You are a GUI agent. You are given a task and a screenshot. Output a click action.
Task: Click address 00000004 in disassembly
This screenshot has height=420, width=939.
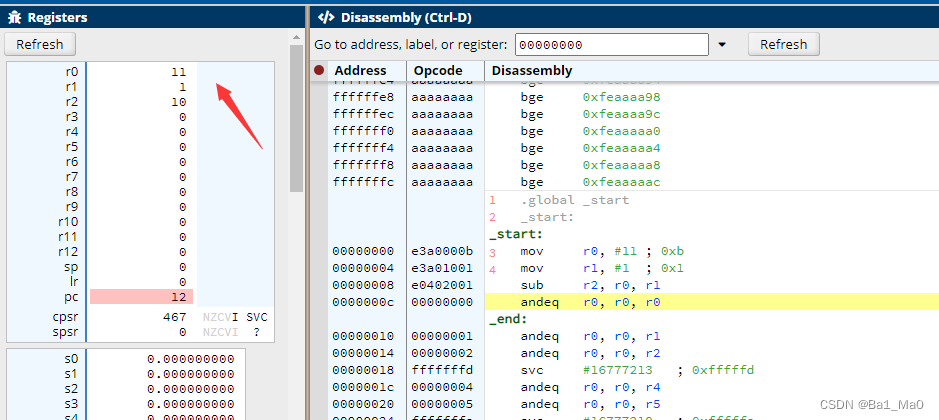click(363, 268)
